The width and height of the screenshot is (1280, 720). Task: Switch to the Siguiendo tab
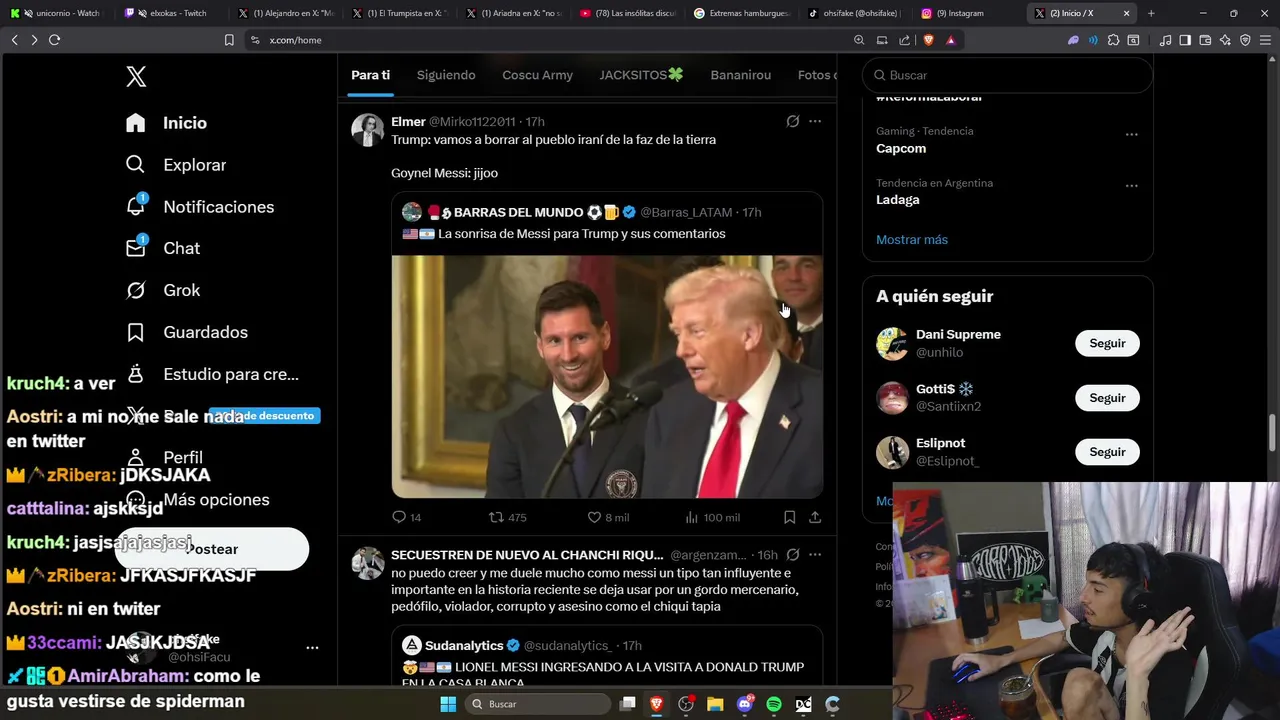tap(446, 75)
